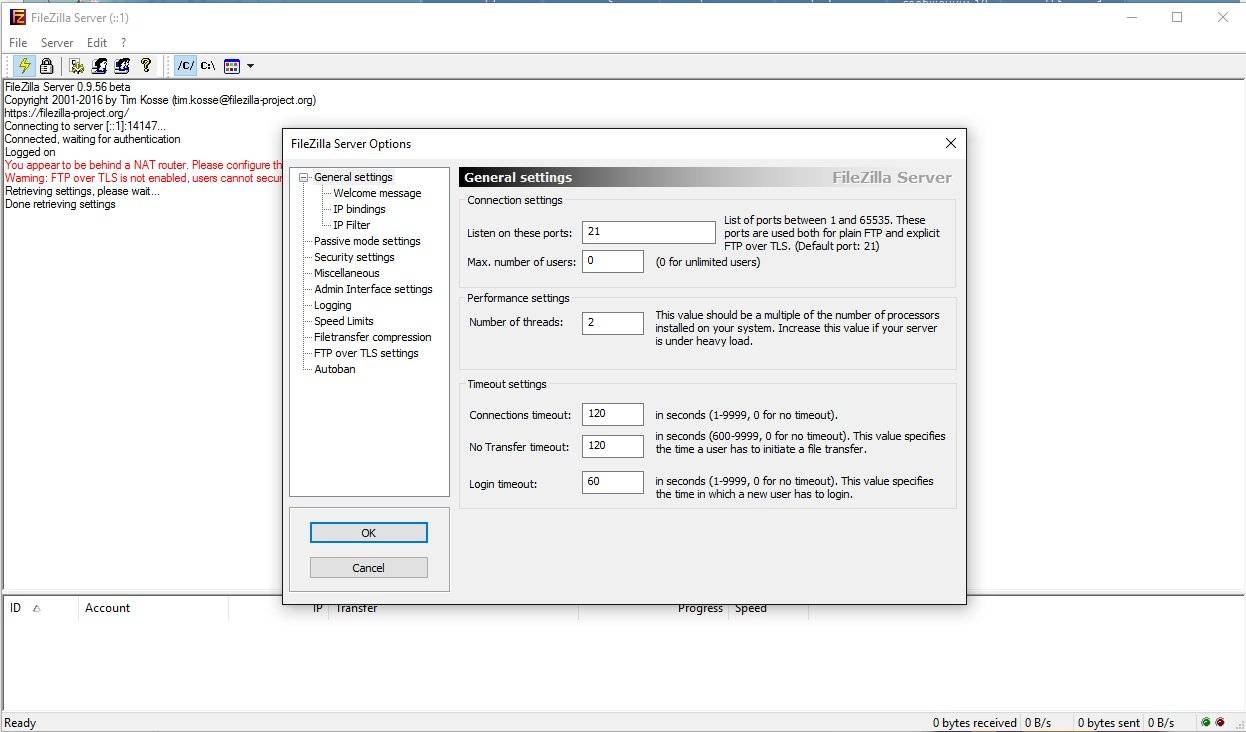
Task: Focus the Listen on these ports field
Action: (649, 232)
